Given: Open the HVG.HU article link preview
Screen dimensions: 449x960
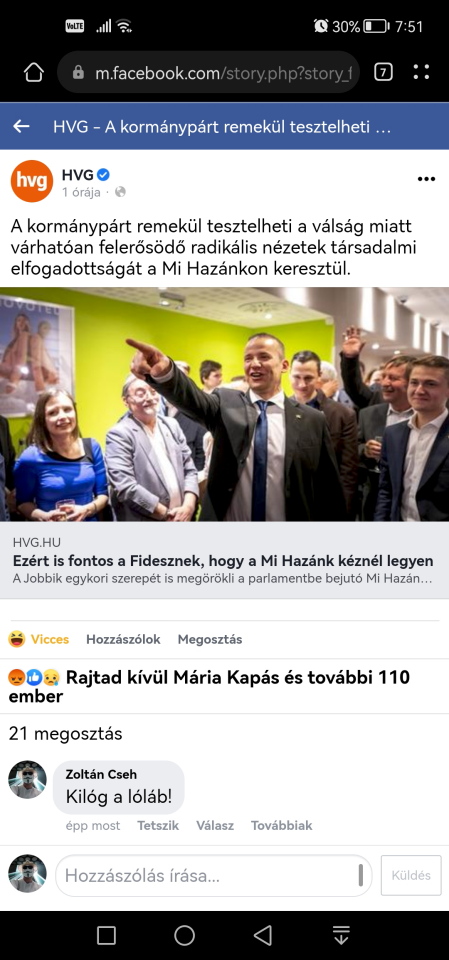Looking at the screenshot, I should click(x=224, y=560).
